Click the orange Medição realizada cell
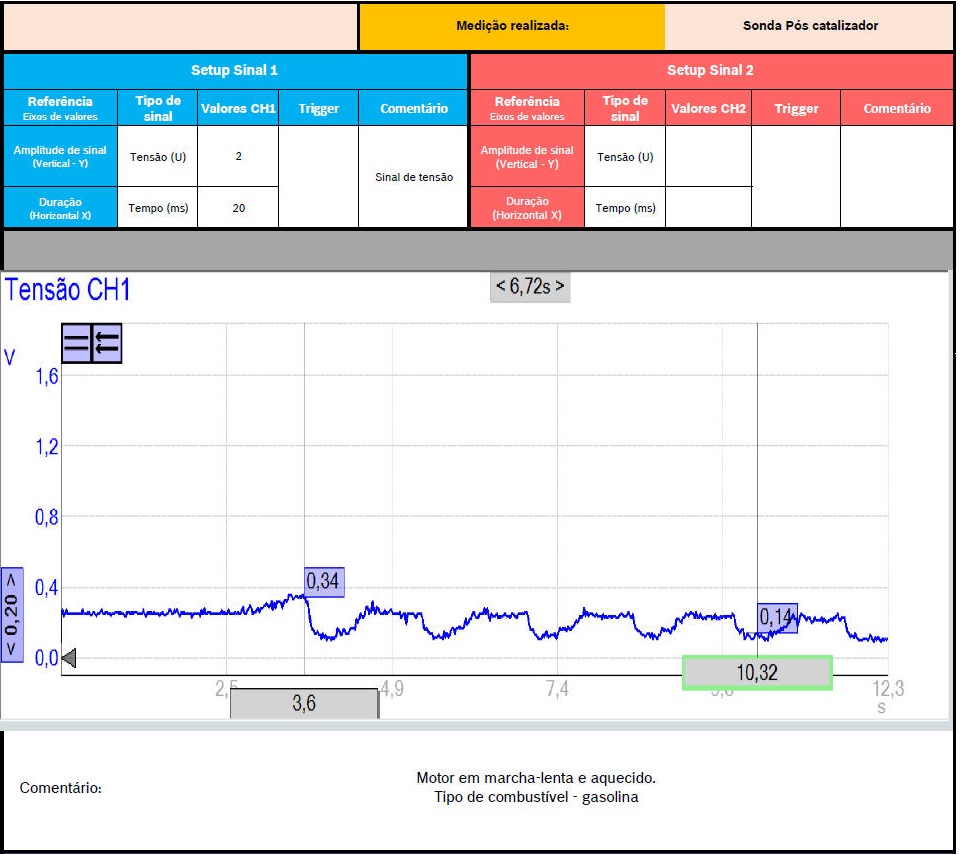 512,26
